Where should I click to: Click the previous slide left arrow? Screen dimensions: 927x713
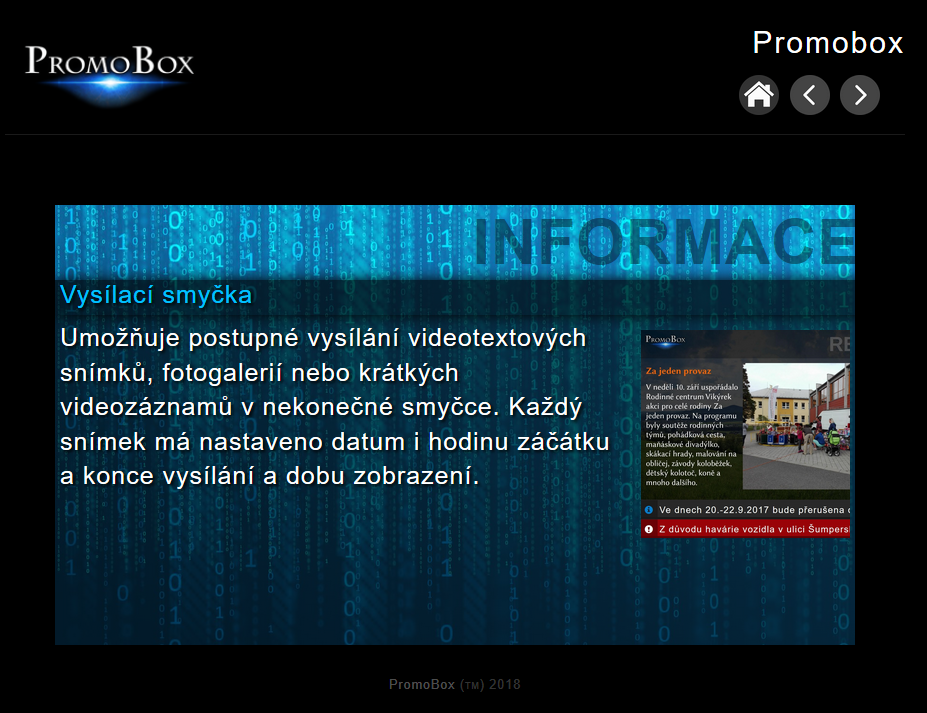(x=810, y=95)
